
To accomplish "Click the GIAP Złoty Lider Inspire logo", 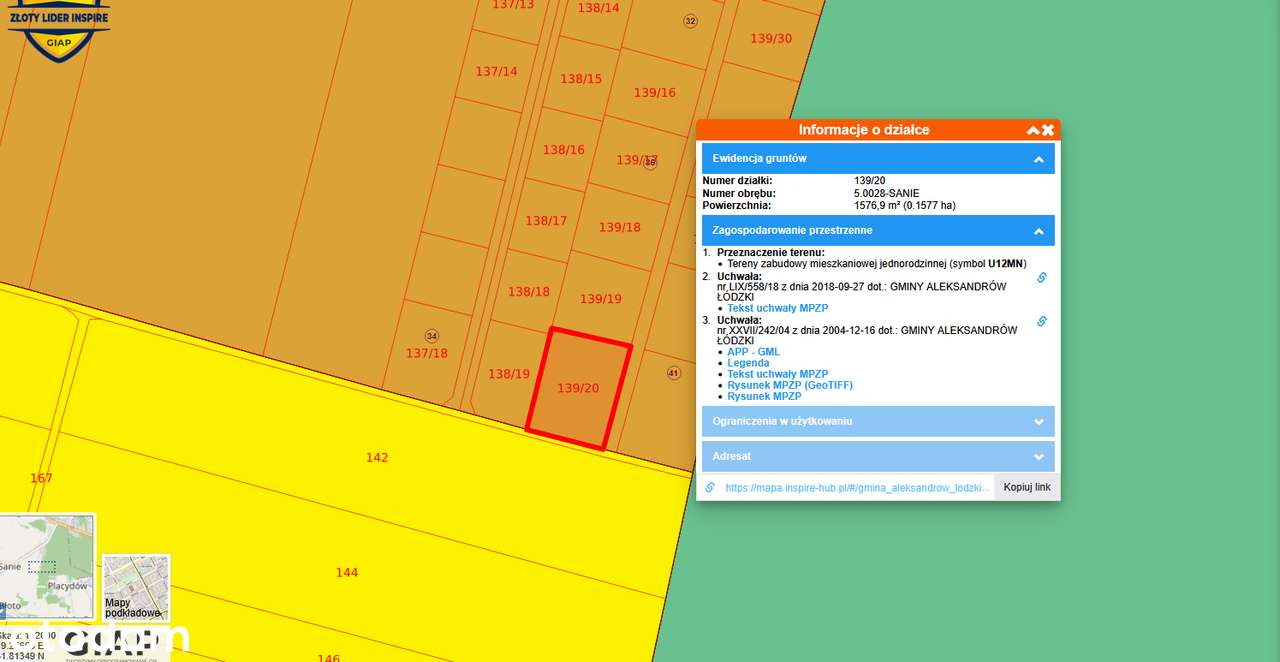I will [x=59, y=30].
